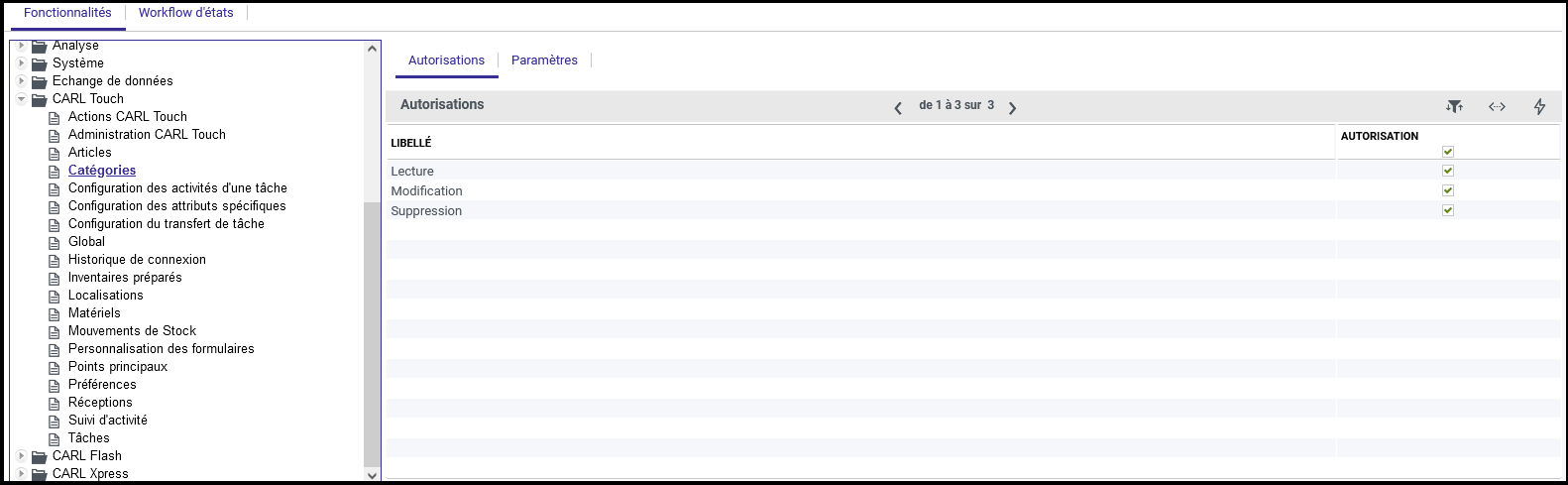This screenshot has height=485, width=1568.
Task: Toggle the Suppression authorization checkbox
Action: tap(1447, 210)
